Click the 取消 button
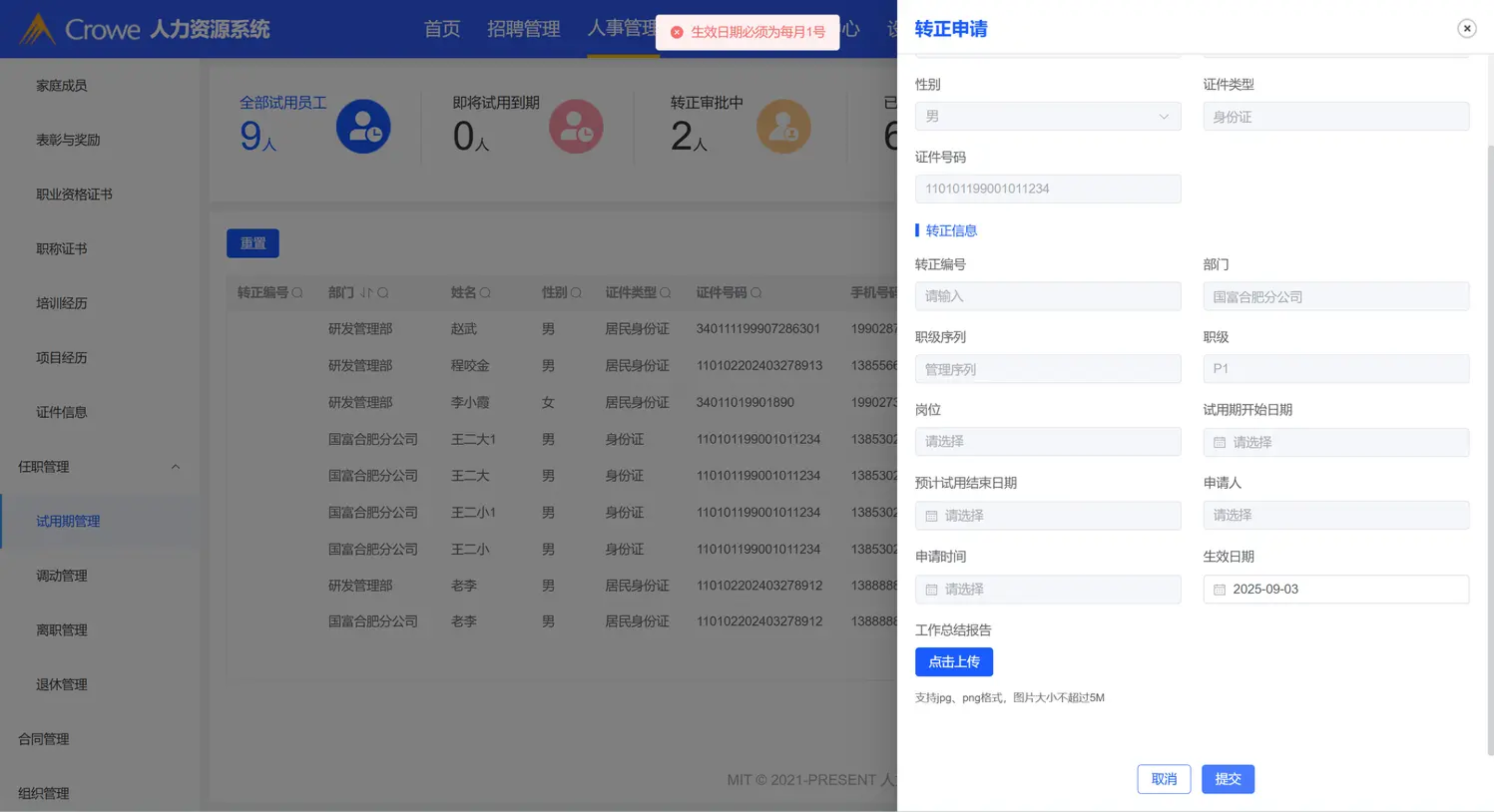This screenshot has width=1494, height=812. [x=1163, y=779]
